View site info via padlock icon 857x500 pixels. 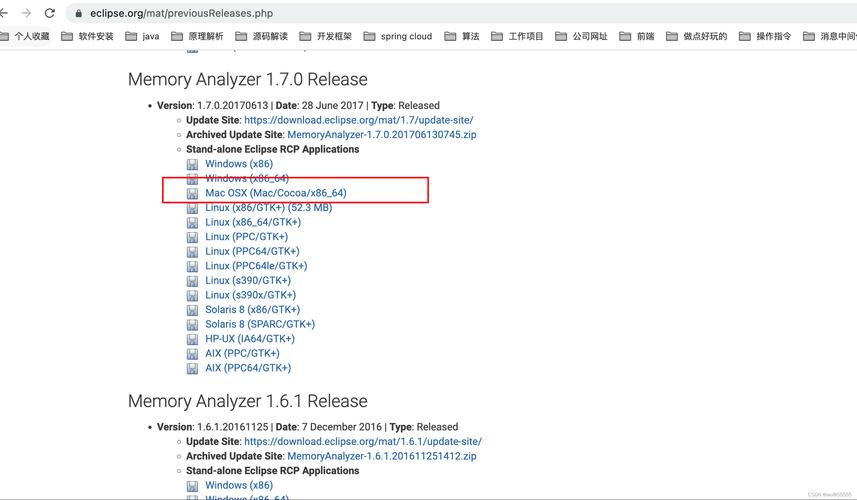point(78,13)
